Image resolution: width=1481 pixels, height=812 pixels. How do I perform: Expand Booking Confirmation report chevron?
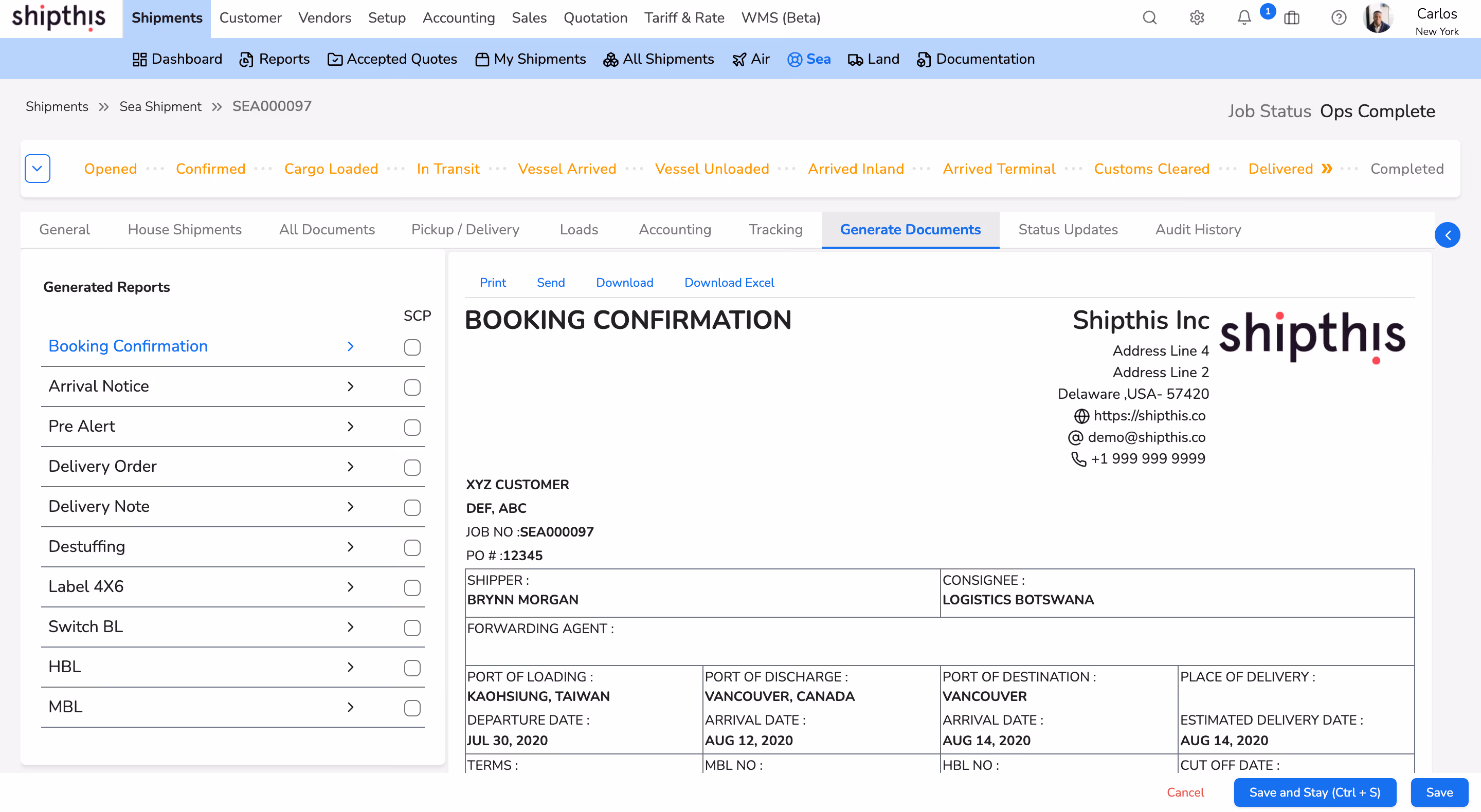point(351,346)
